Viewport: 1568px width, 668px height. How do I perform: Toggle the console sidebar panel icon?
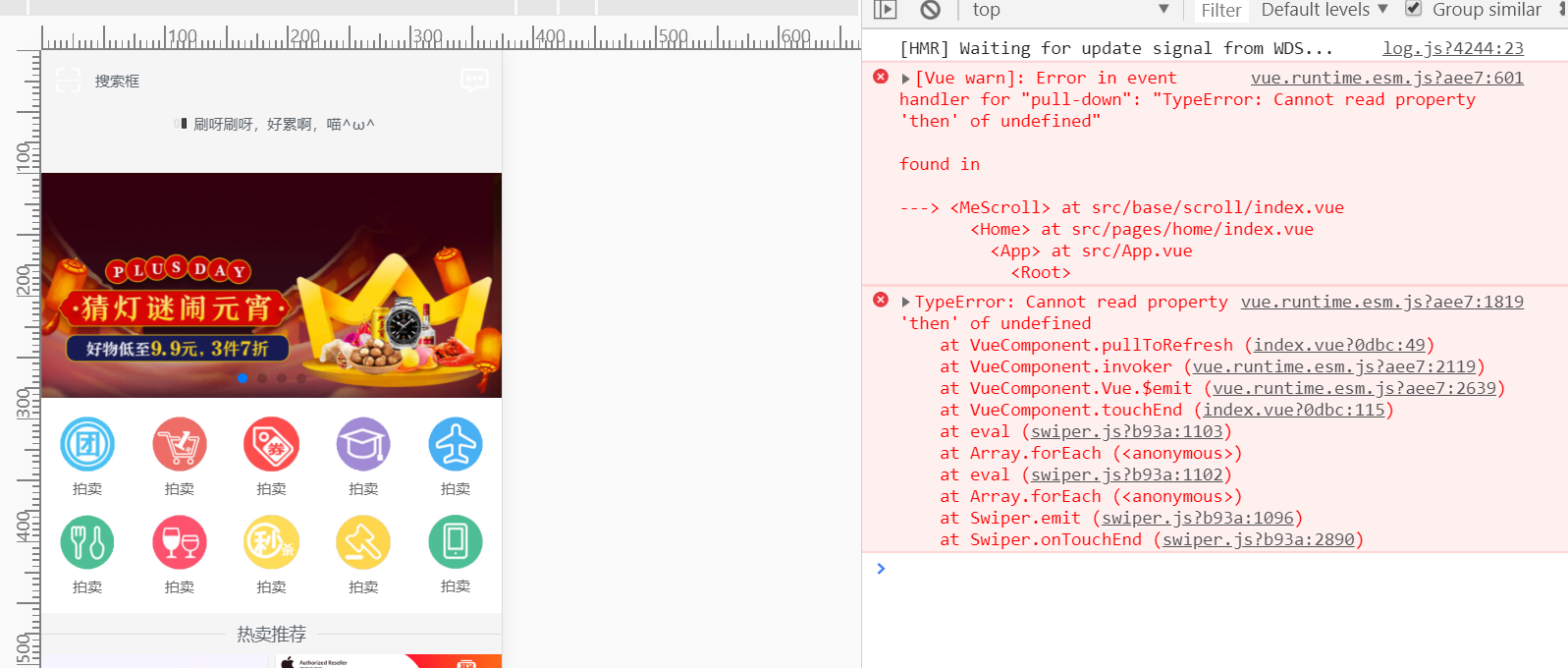886,10
